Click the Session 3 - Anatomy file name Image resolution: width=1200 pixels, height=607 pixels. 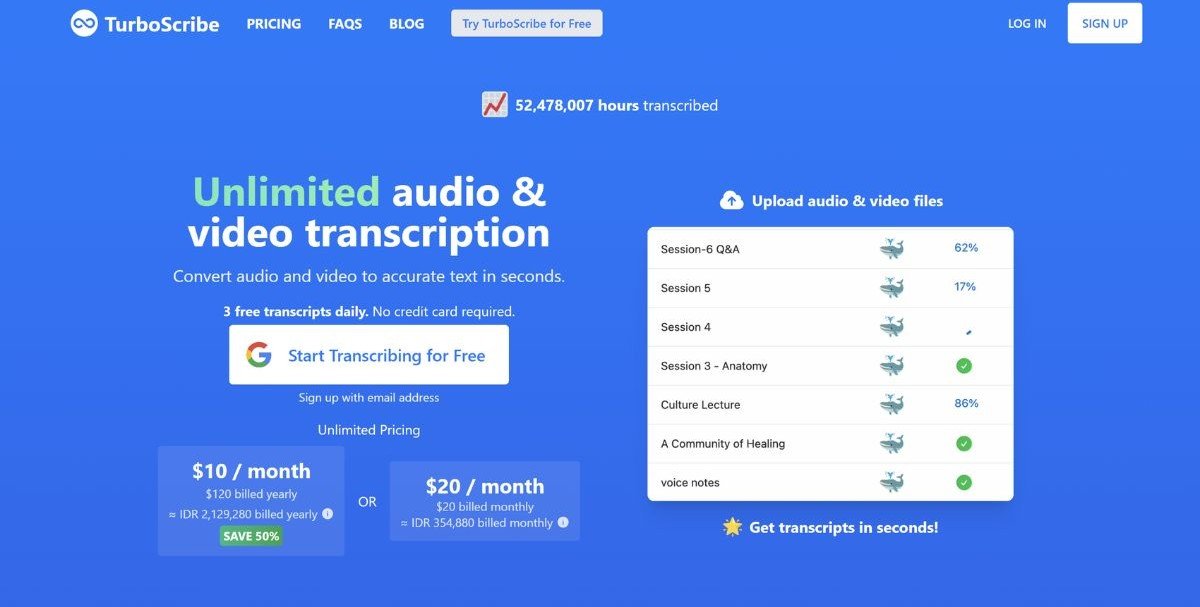pyautogui.click(x=714, y=366)
